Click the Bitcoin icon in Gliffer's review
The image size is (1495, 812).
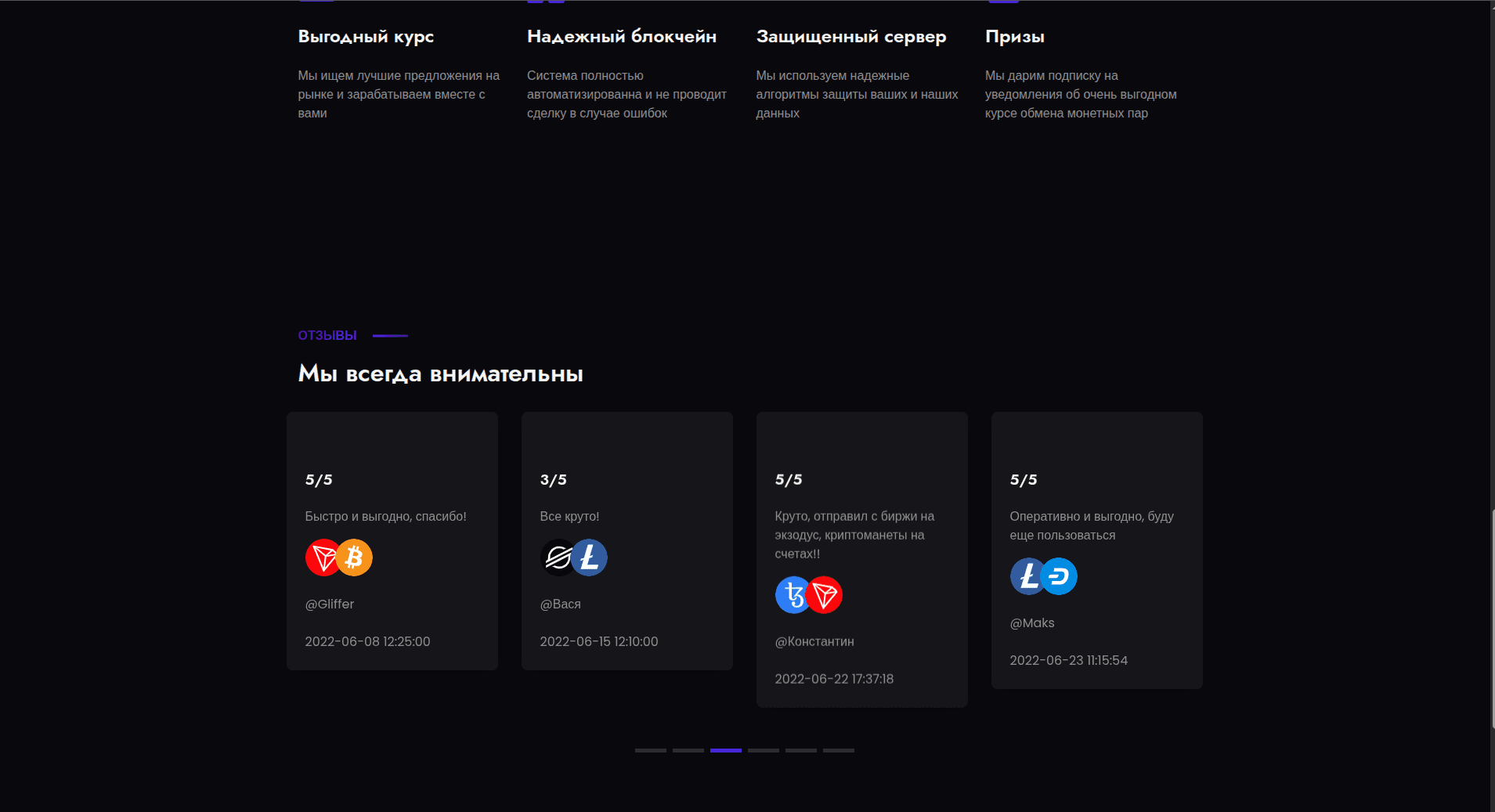point(356,558)
